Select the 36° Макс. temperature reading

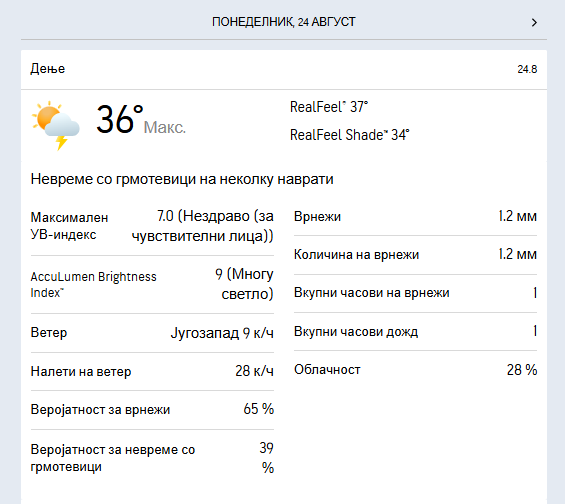pyautogui.click(x=141, y=120)
